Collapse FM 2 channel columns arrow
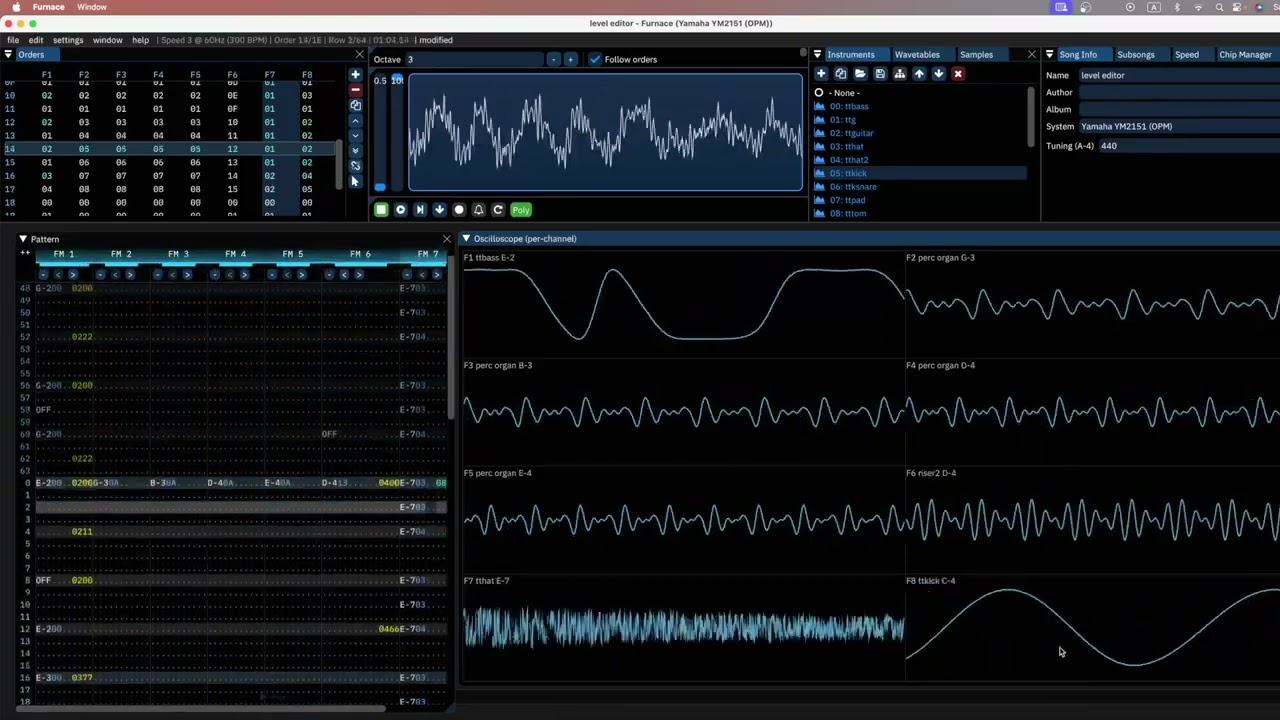 pyautogui.click(x=115, y=274)
